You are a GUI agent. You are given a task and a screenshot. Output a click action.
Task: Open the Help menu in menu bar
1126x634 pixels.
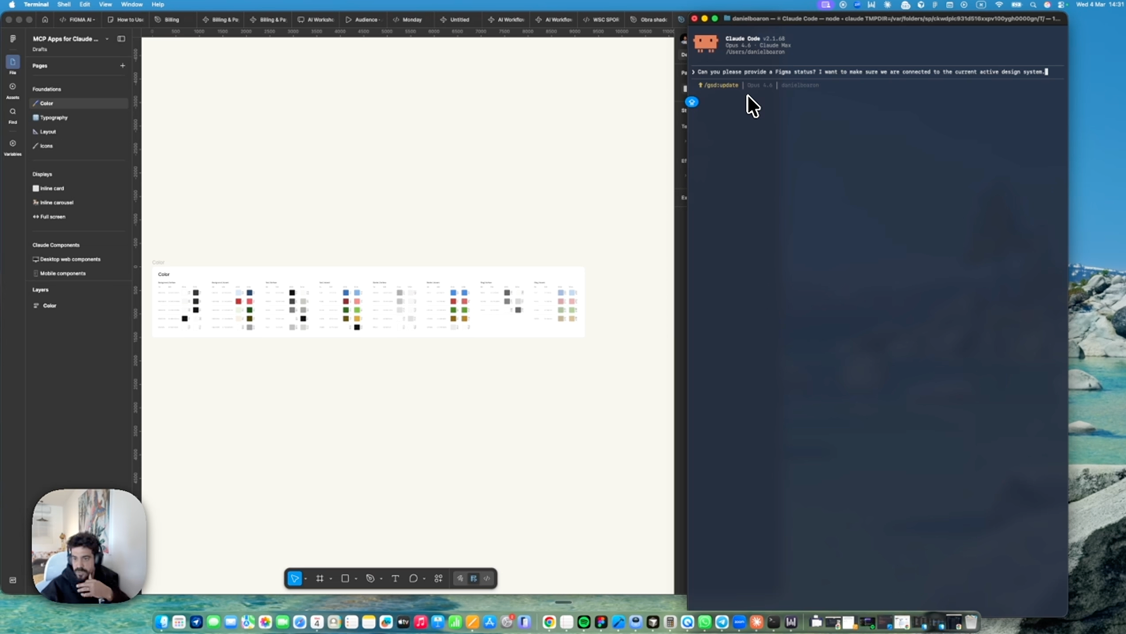[x=157, y=4]
